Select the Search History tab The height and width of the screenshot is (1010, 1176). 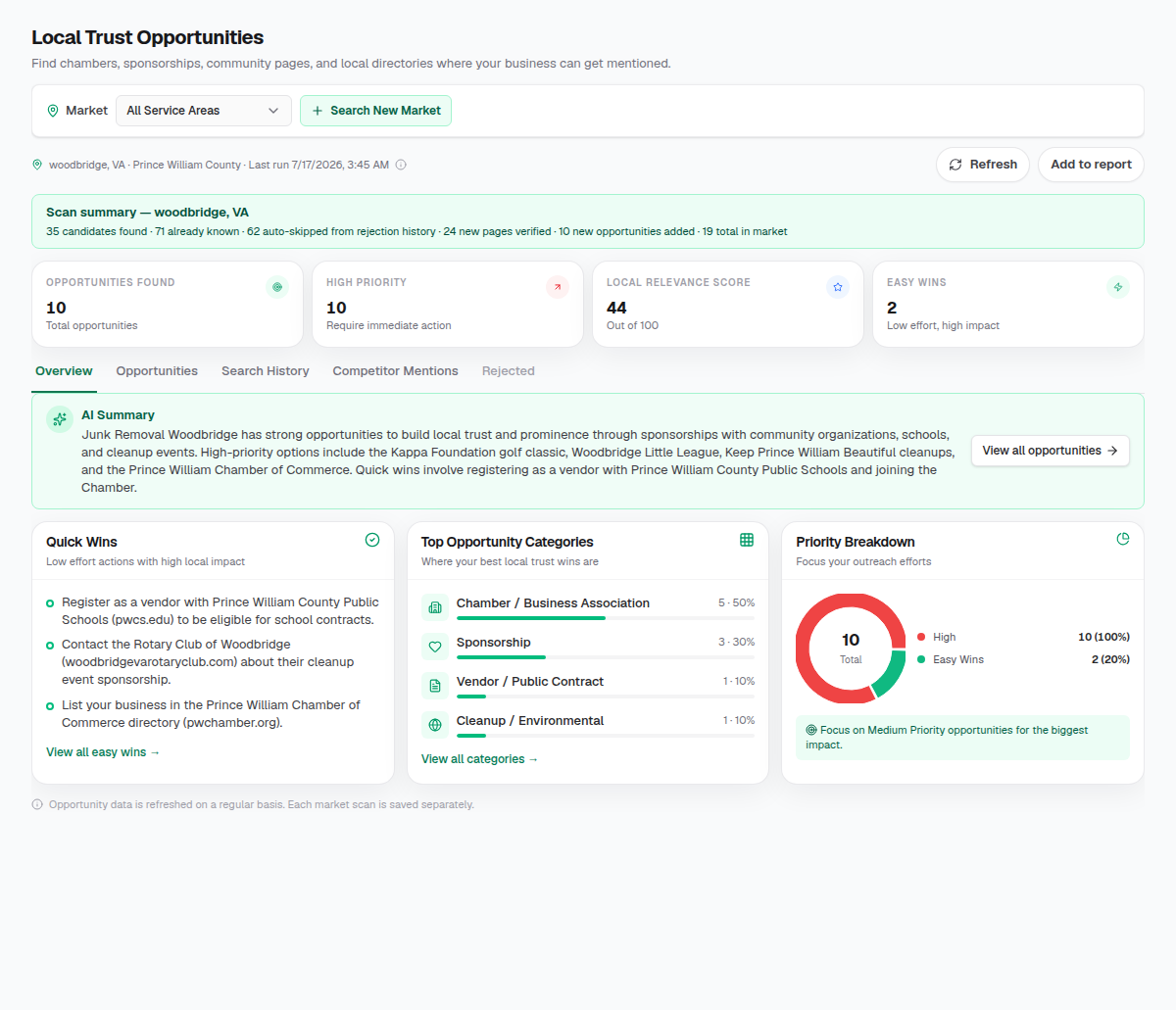point(266,371)
